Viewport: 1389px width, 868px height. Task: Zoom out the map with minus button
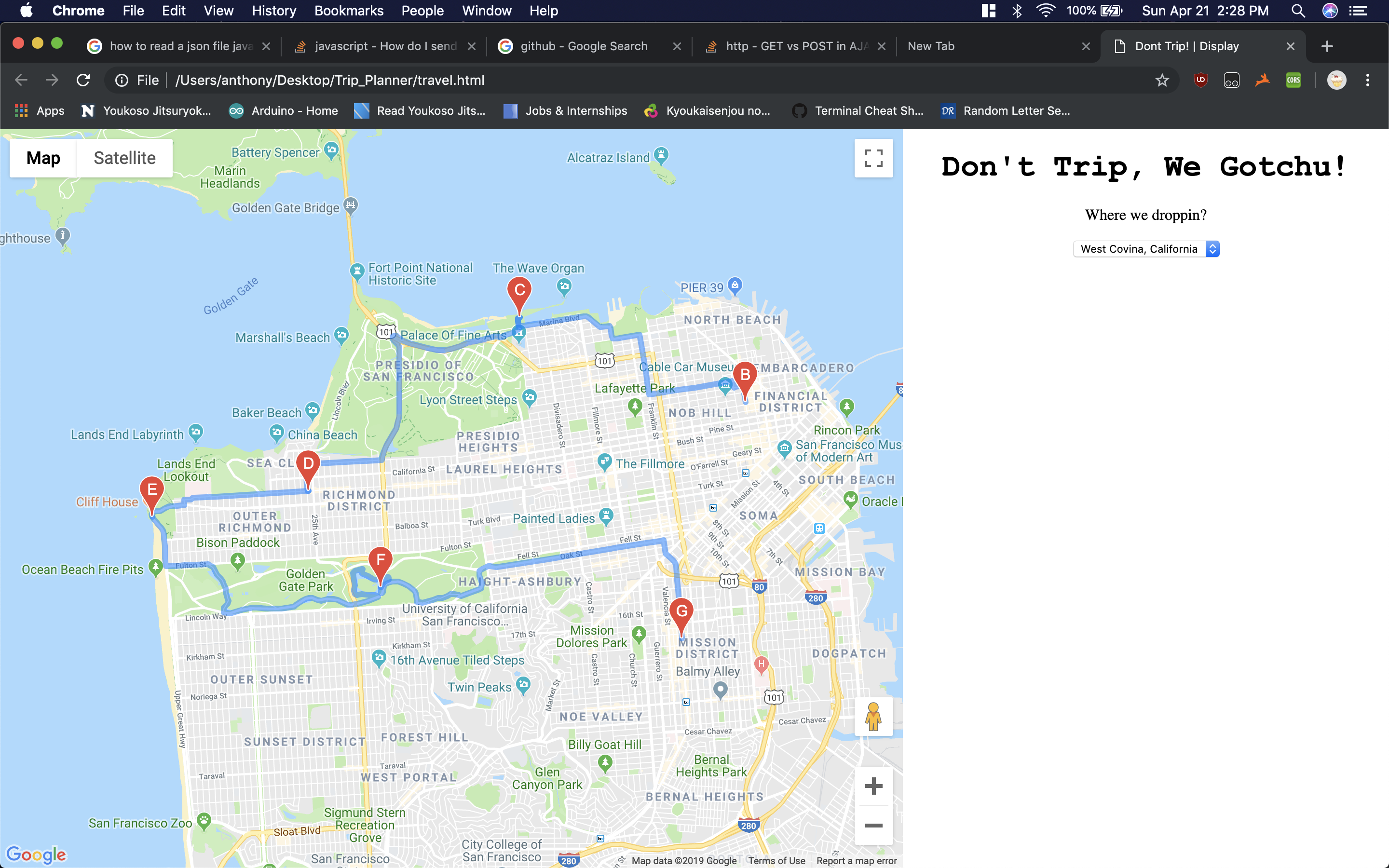tap(873, 826)
